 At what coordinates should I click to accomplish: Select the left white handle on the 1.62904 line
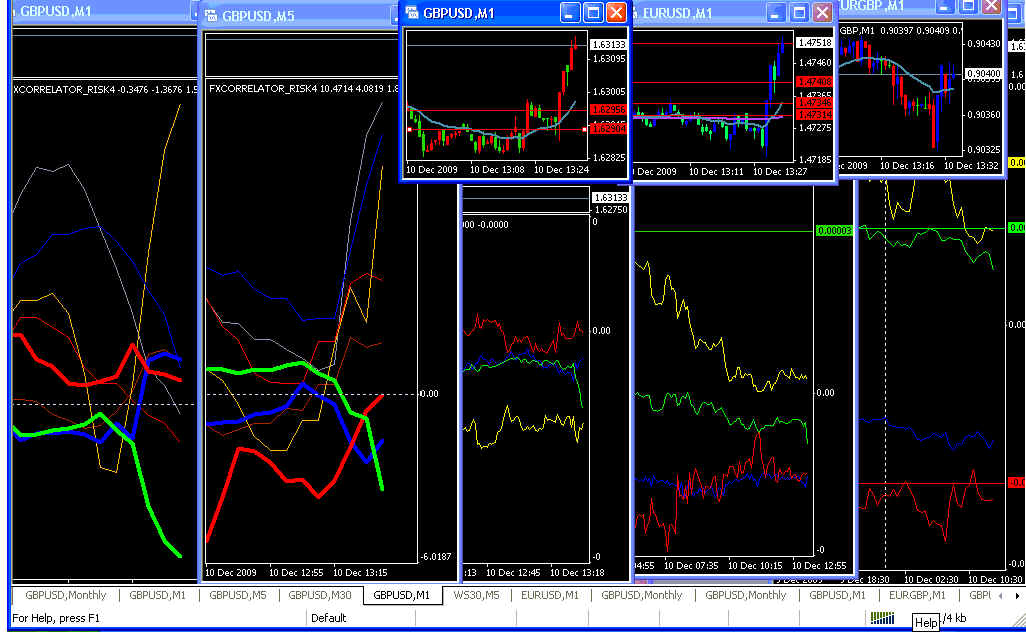pos(410,130)
